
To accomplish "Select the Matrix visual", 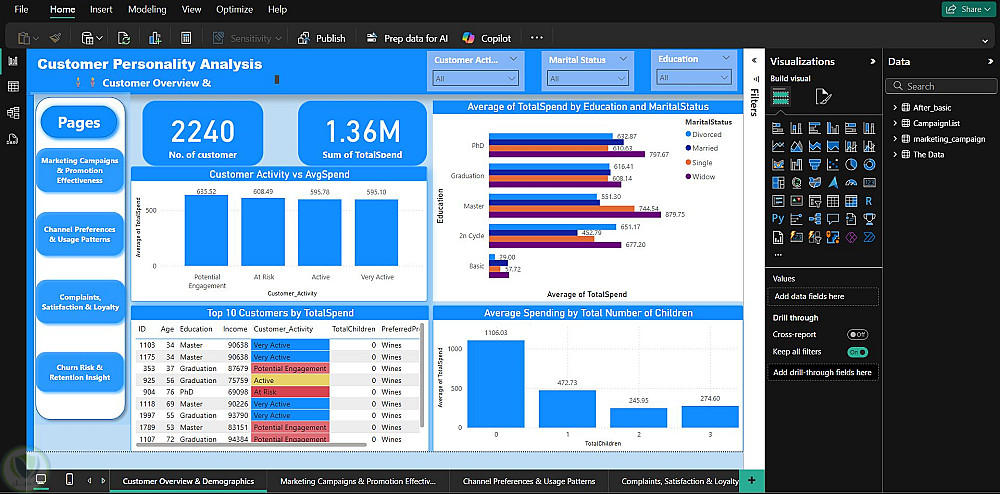I will tap(851, 201).
